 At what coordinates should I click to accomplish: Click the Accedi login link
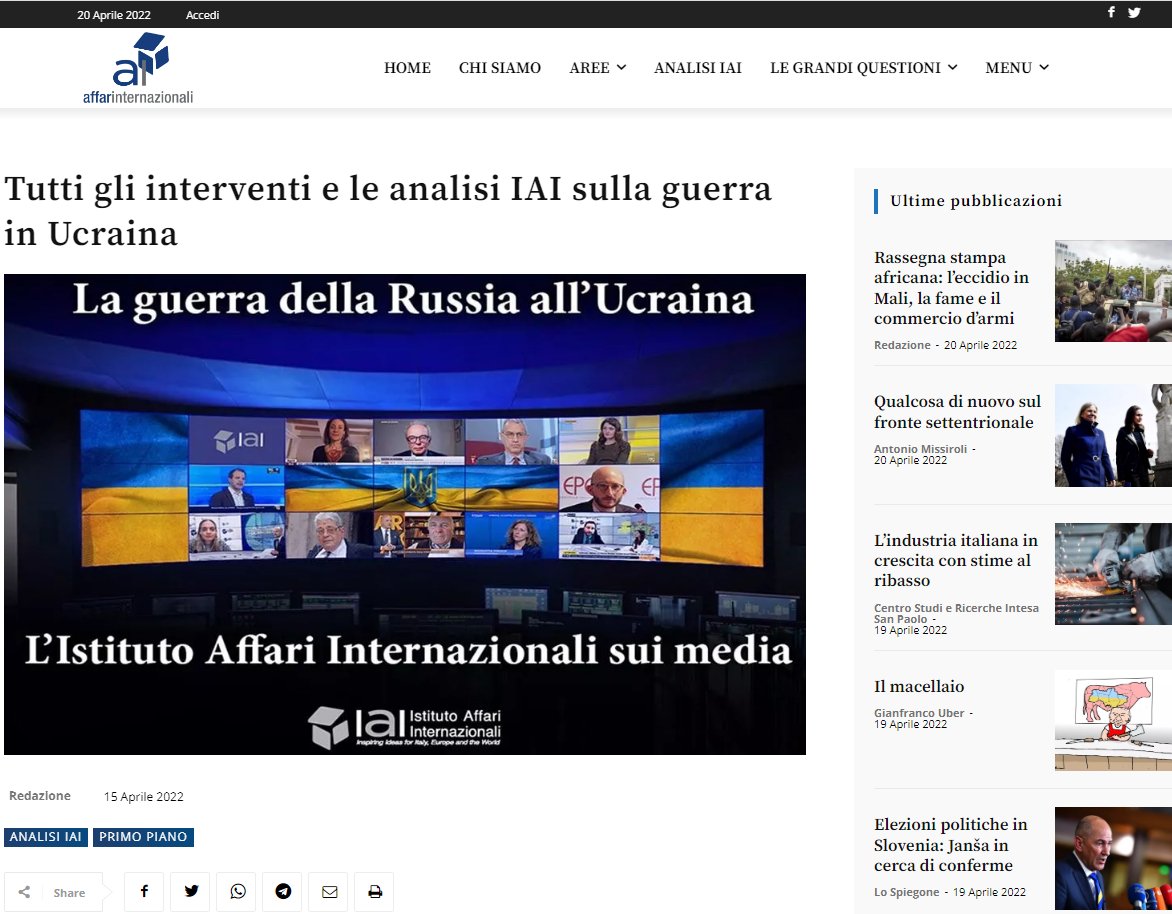pyautogui.click(x=203, y=15)
